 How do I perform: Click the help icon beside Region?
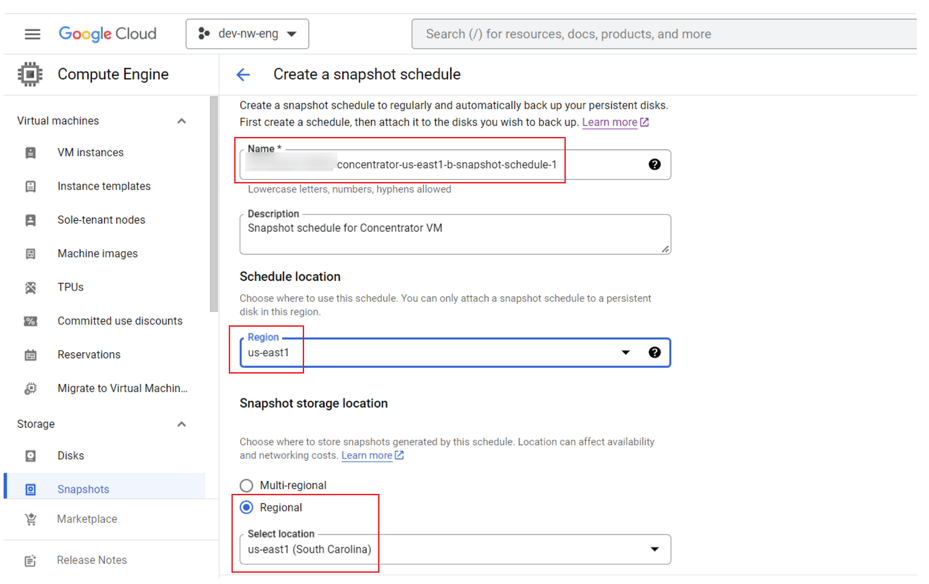(654, 353)
